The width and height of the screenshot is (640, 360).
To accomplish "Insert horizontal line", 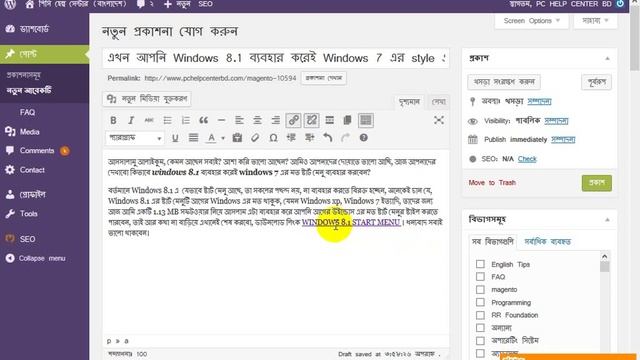I will click(x=221, y=120).
